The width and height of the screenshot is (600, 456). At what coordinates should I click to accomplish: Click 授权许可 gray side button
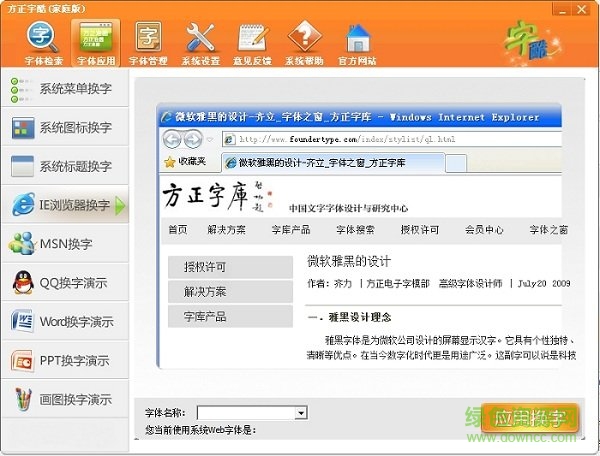(x=230, y=267)
